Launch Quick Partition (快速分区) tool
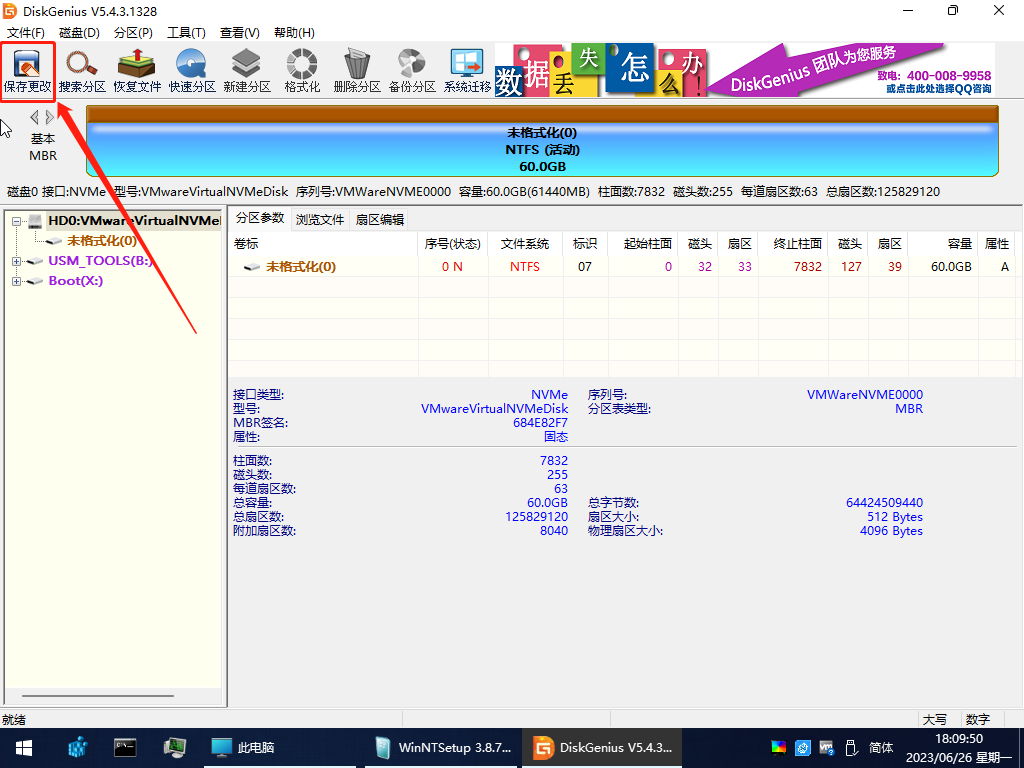The height and width of the screenshot is (768, 1024). (x=192, y=71)
